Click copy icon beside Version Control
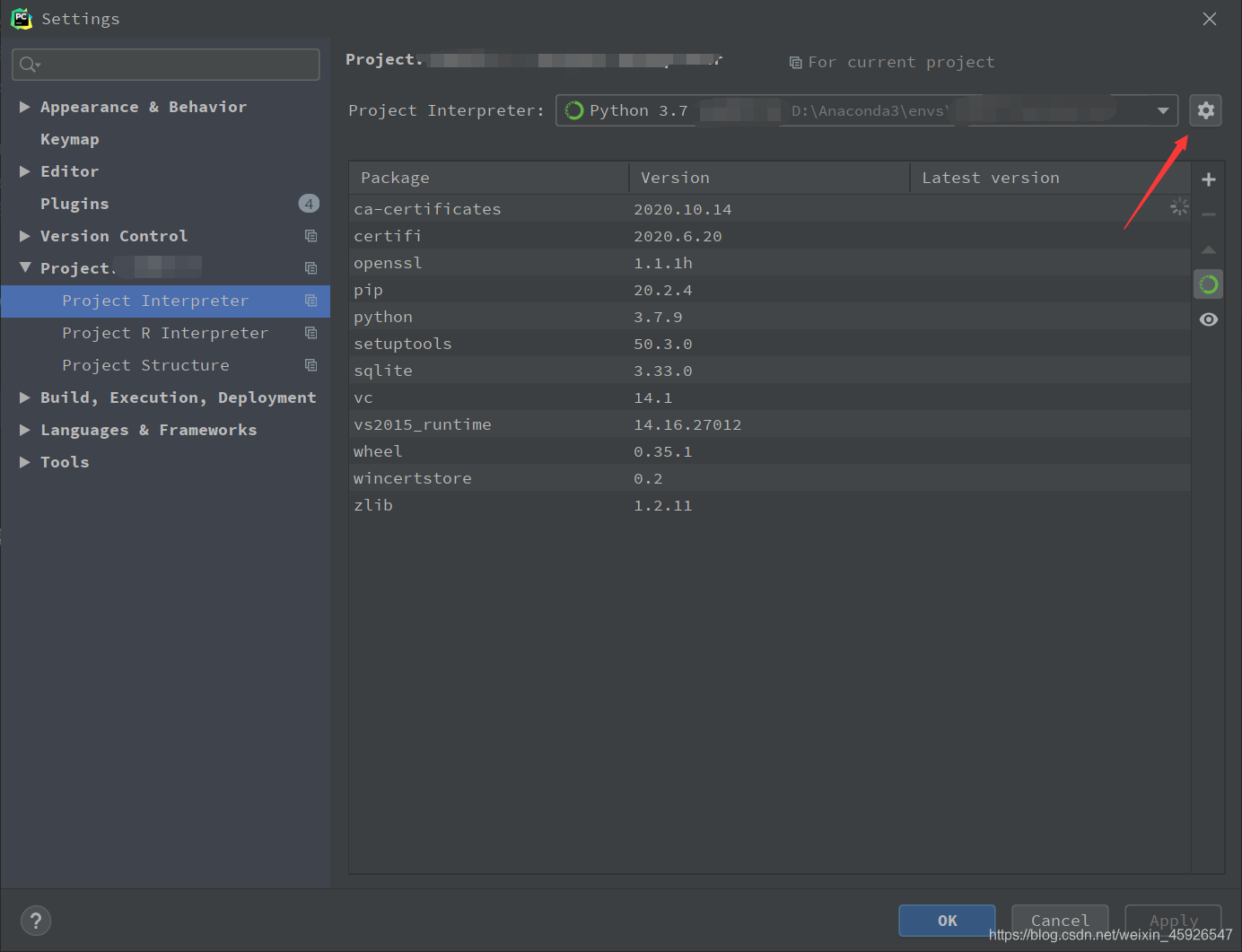The width and height of the screenshot is (1242, 952). point(310,236)
